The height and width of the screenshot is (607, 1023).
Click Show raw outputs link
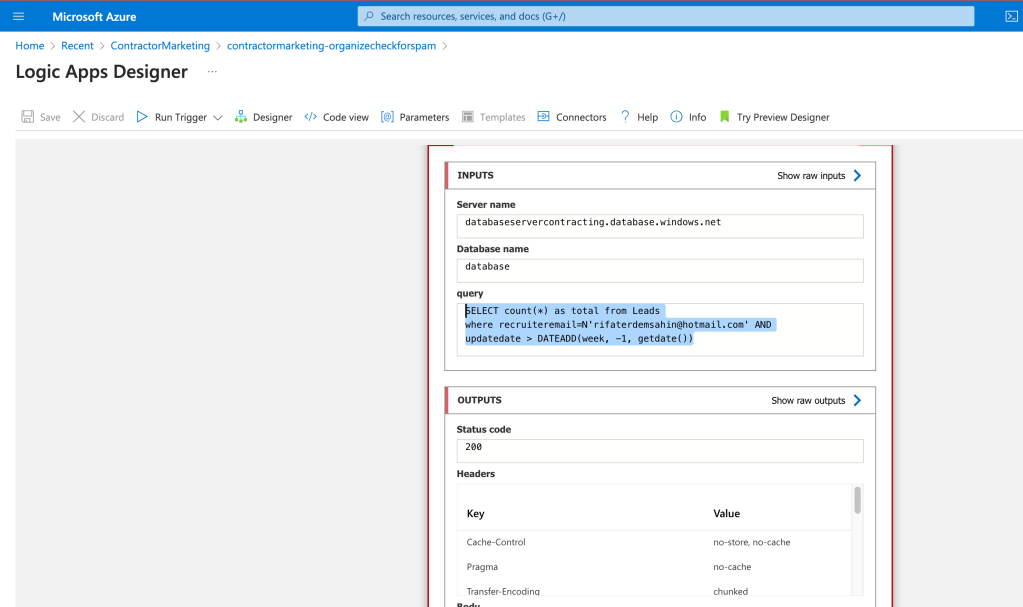pos(808,400)
